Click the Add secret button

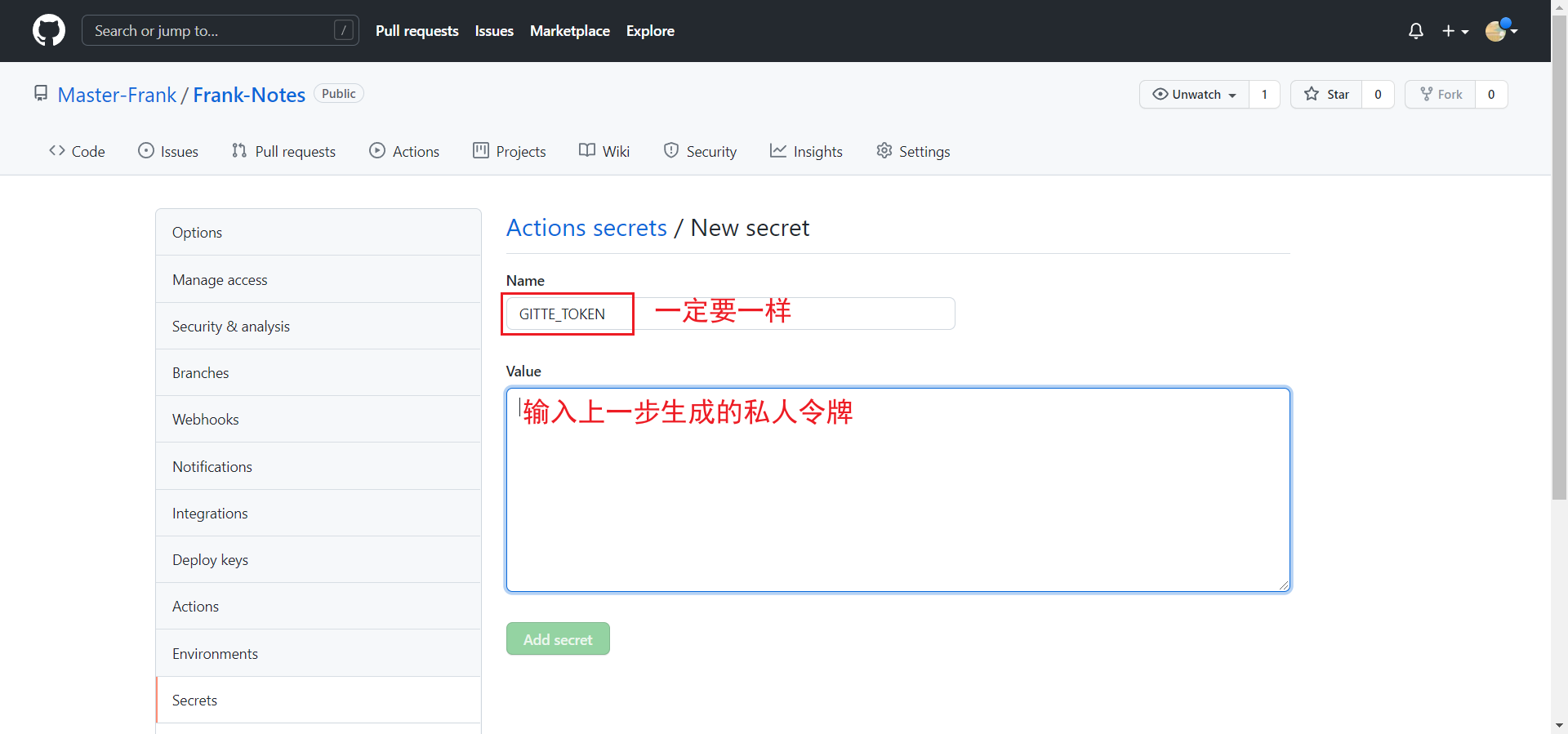click(558, 639)
